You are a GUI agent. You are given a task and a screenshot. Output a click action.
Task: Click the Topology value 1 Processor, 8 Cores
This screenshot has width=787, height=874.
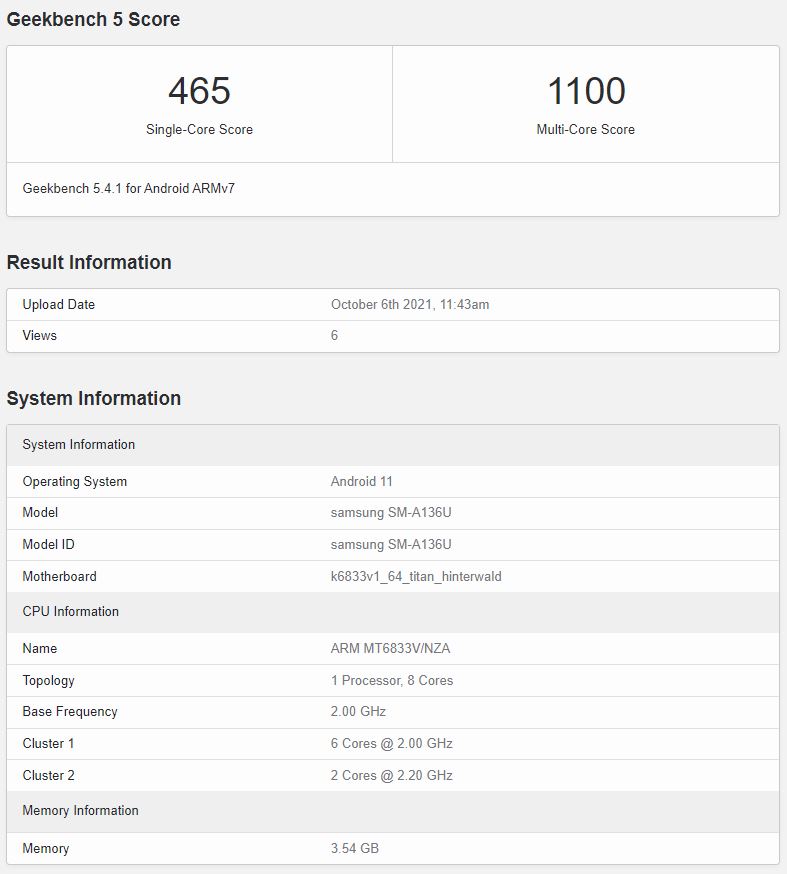(x=392, y=680)
